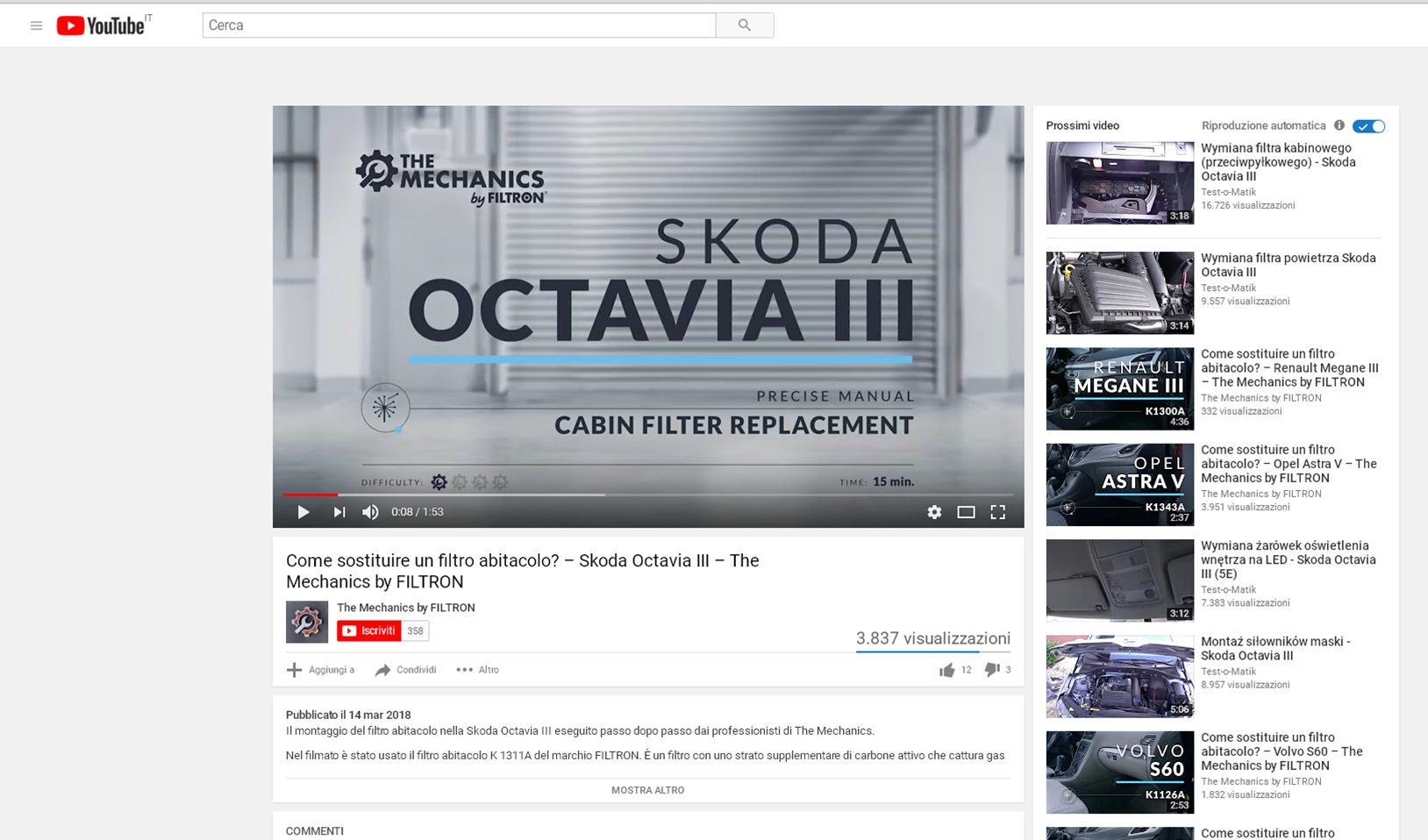Open the Aggiungi a playlist menu

coord(320,670)
